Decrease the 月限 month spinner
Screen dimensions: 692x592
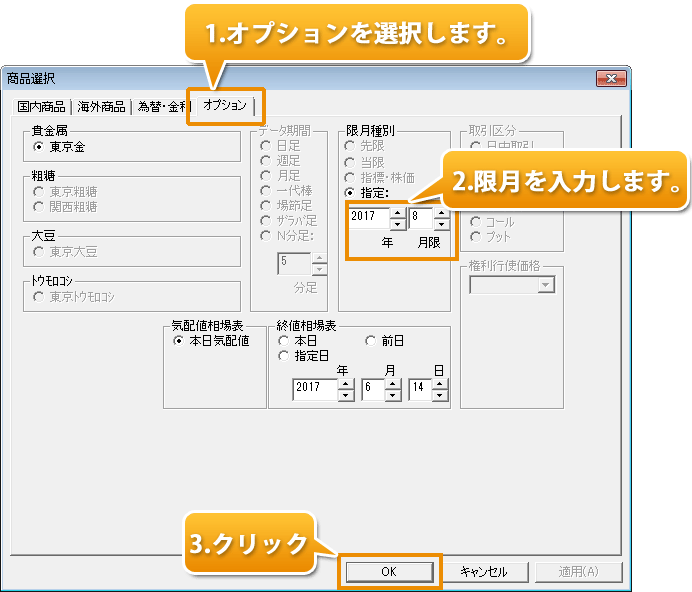(x=441, y=223)
